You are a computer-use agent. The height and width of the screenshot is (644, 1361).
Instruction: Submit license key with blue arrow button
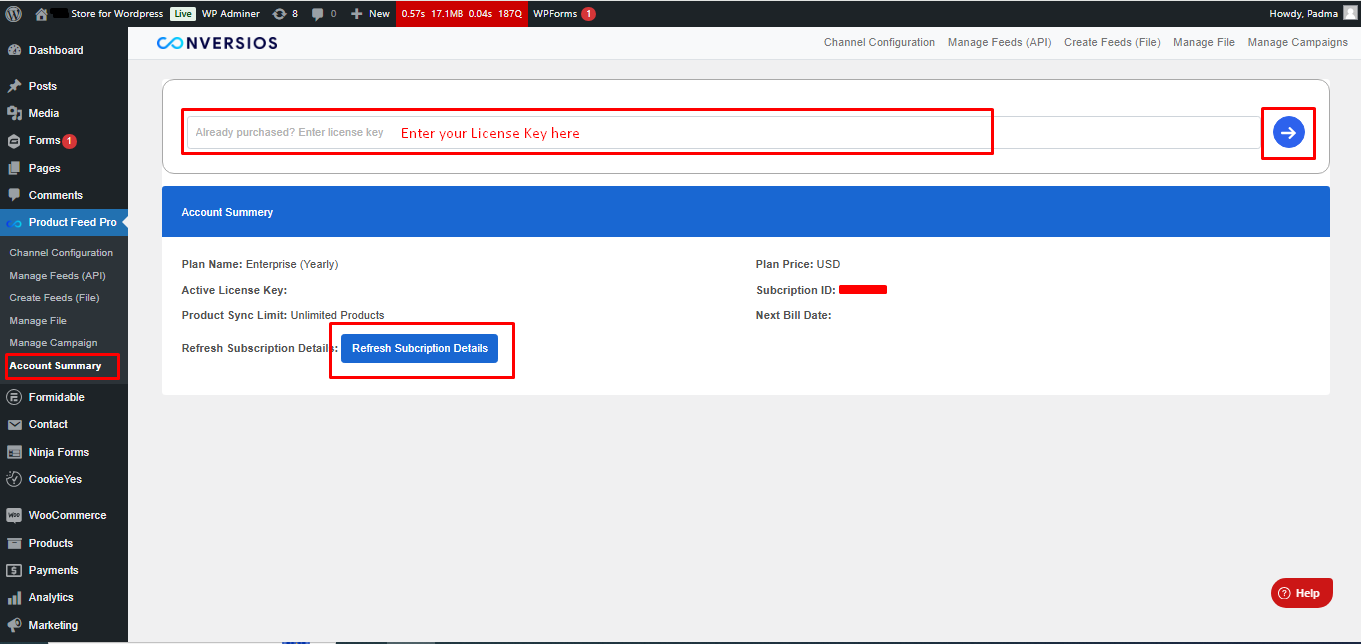1288,132
